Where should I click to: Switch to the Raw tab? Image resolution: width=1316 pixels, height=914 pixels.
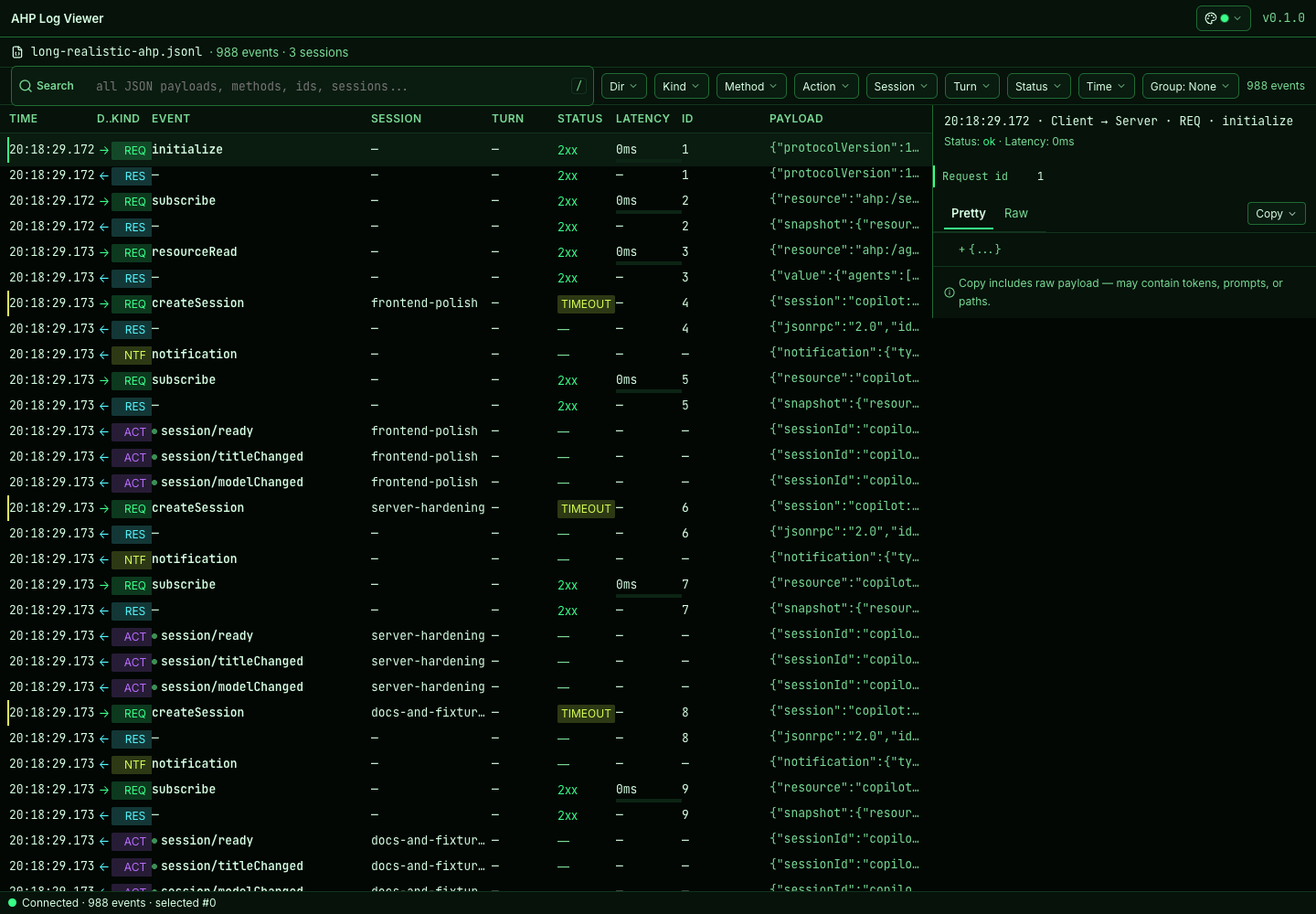[x=1015, y=213]
